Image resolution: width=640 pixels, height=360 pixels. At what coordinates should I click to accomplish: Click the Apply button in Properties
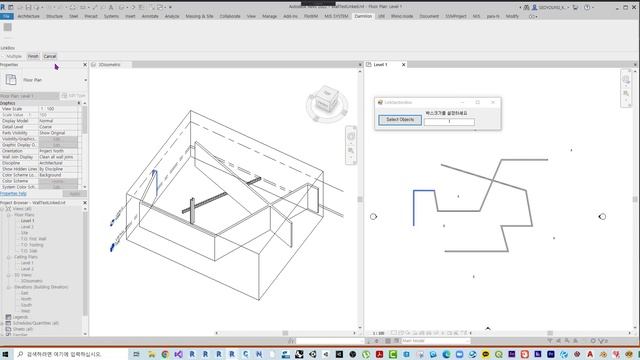[75, 193]
